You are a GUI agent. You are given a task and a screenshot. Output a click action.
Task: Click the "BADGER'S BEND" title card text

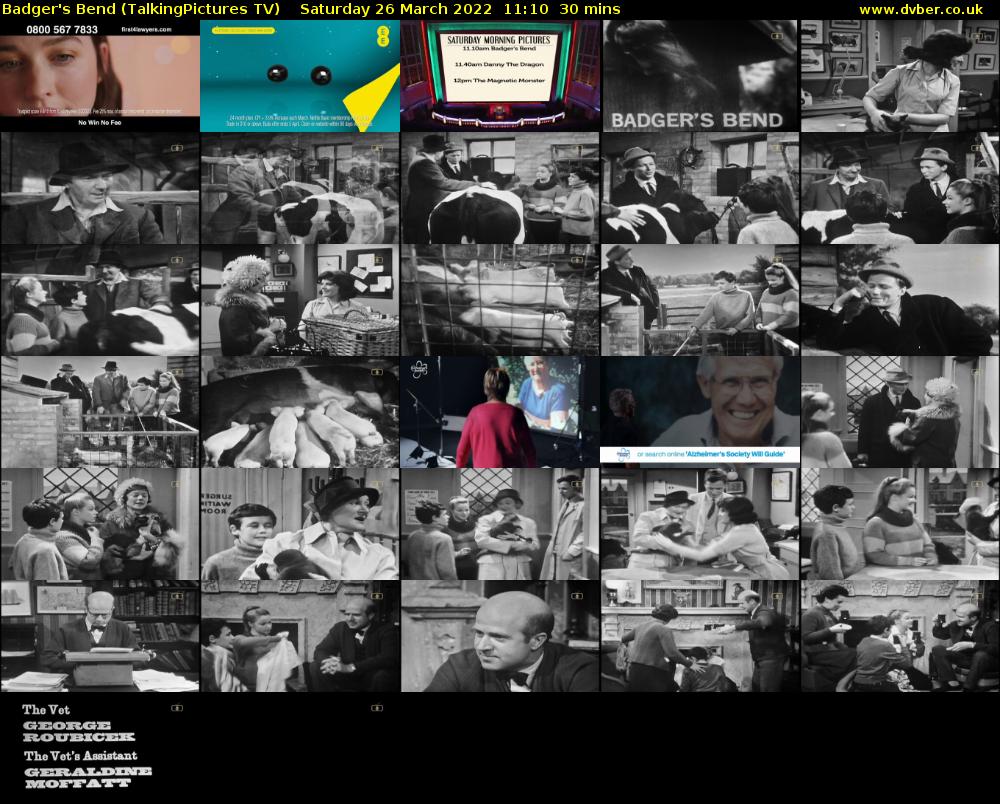coord(697,120)
